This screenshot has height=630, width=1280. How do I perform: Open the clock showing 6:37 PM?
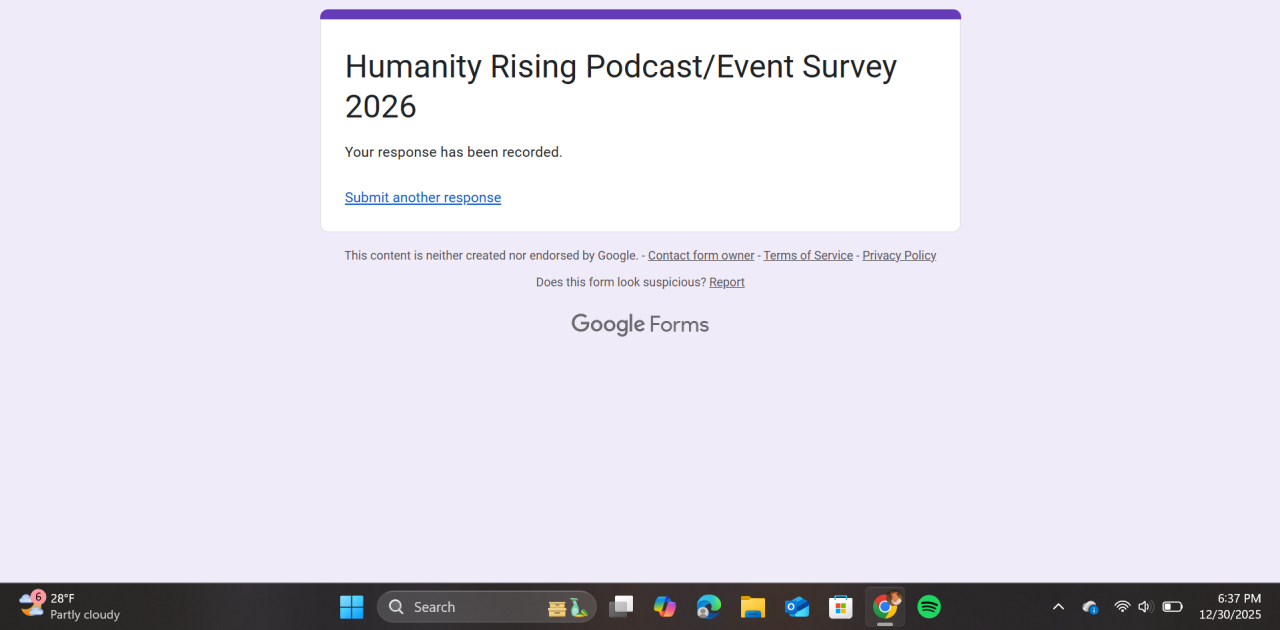[1230, 607]
